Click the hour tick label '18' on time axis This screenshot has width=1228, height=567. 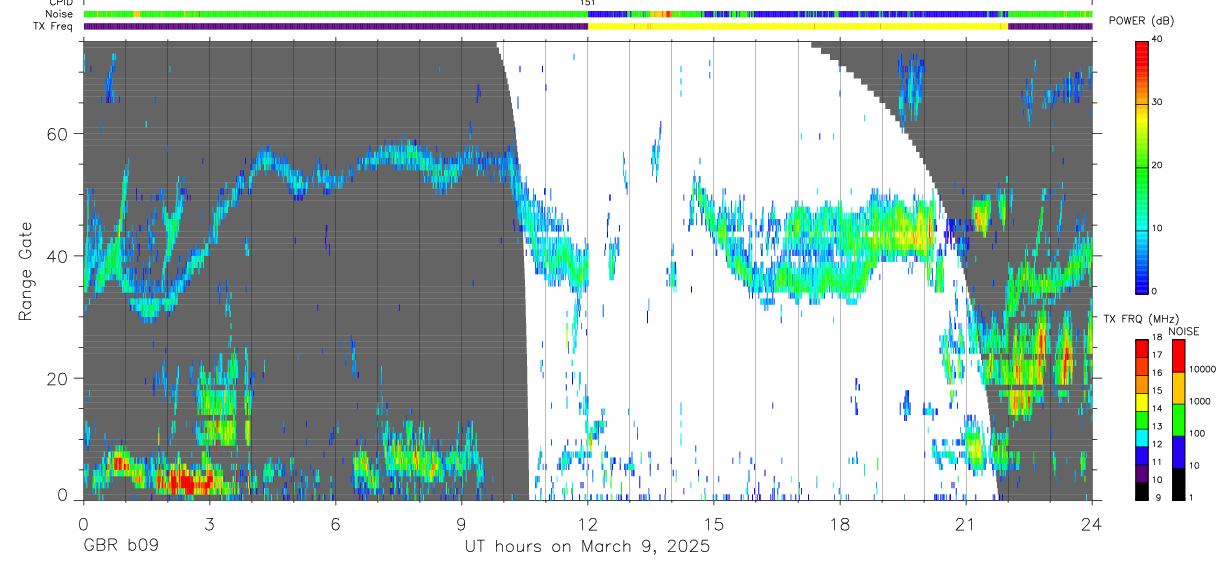840,525
